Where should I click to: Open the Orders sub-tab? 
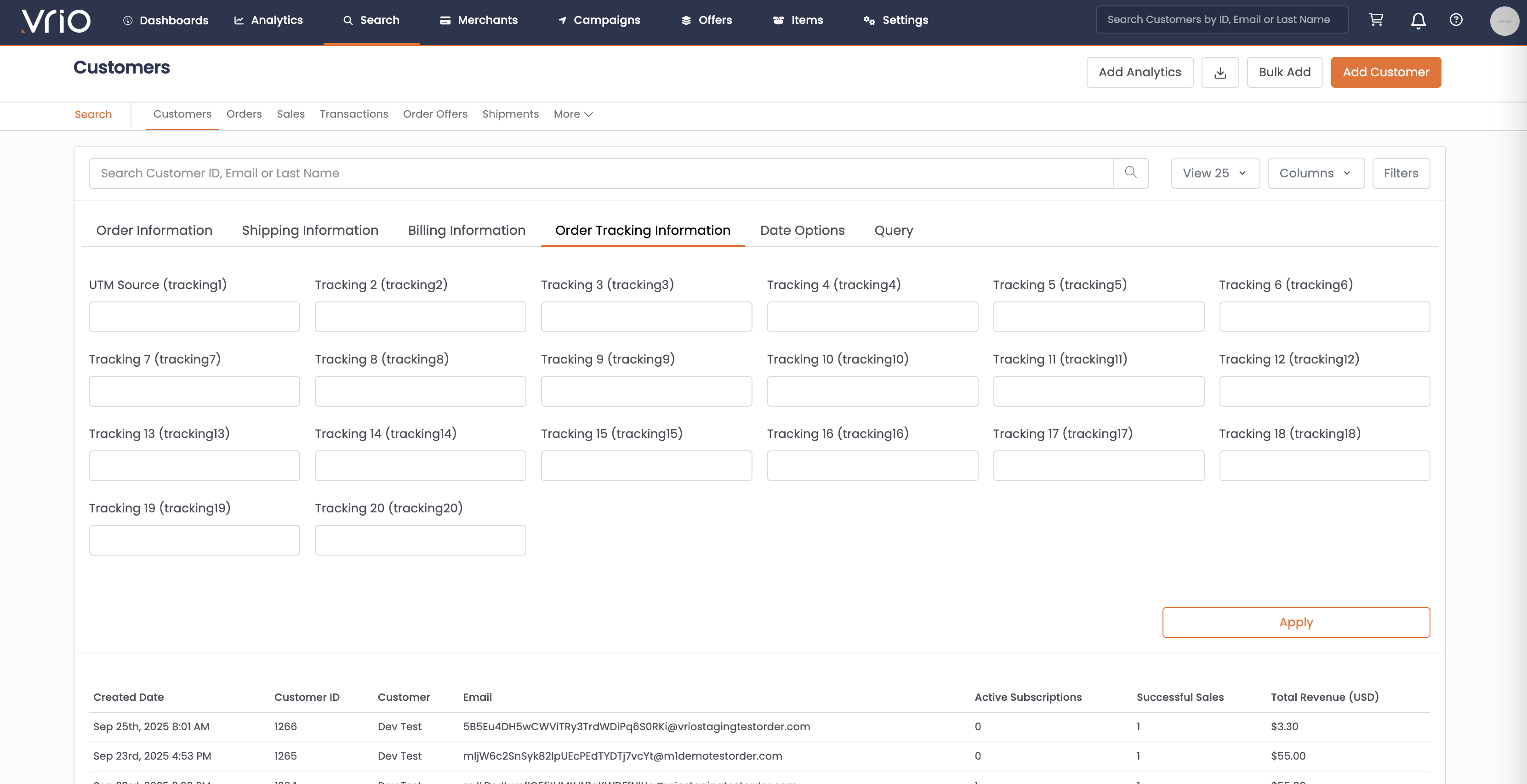[244, 114]
